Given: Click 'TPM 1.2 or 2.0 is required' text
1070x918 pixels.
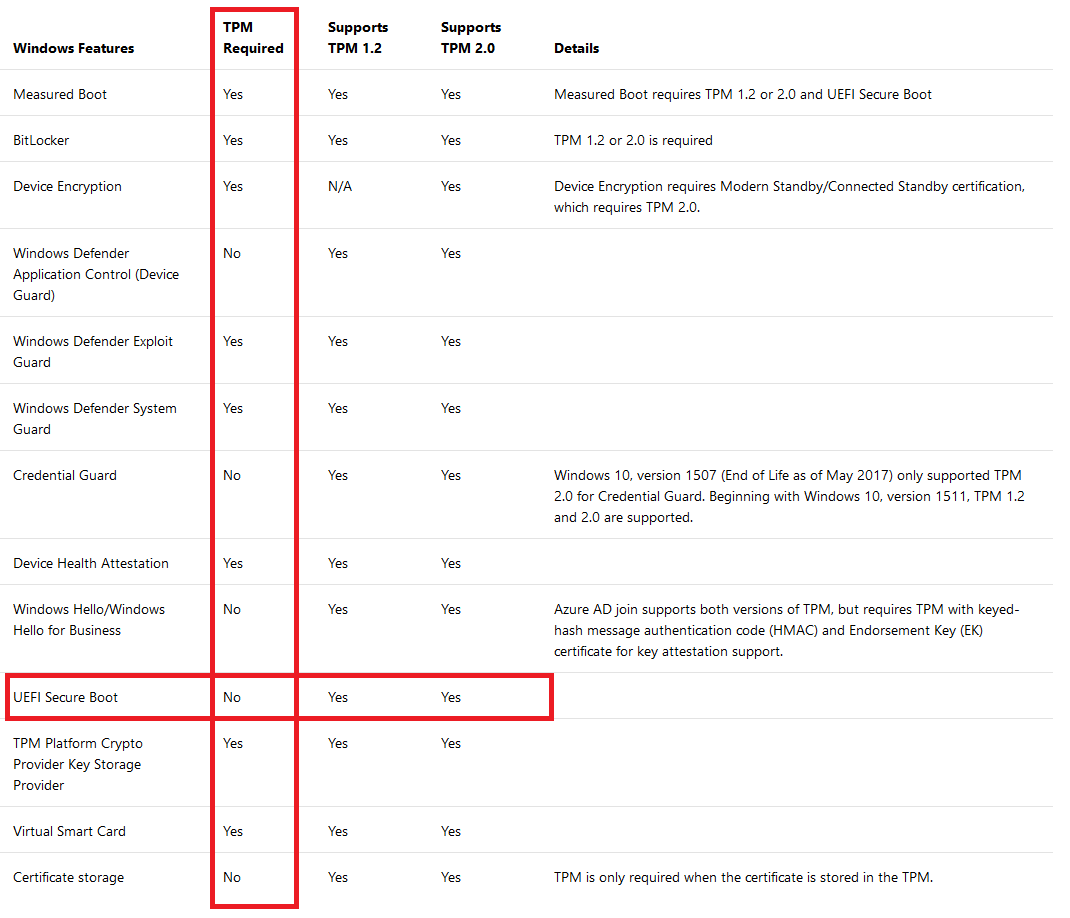Looking at the screenshot, I should click(x=633, y=140).
